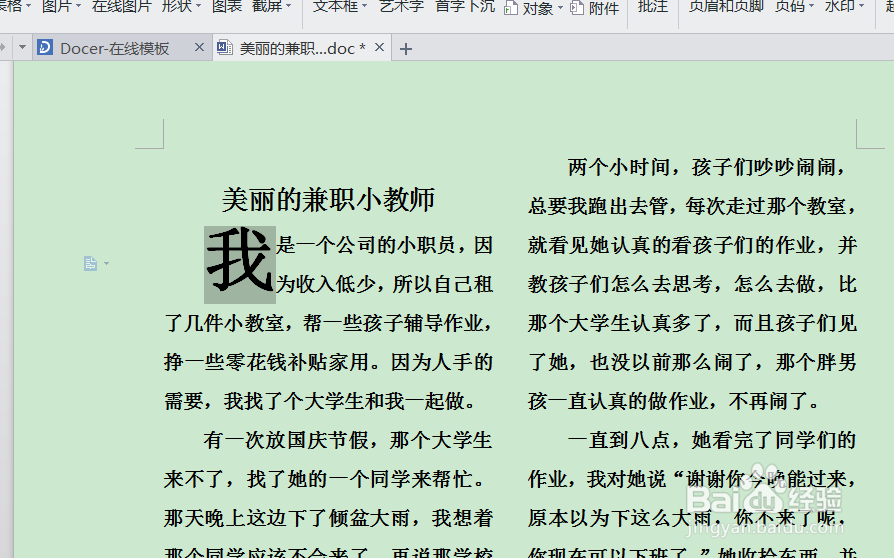The image size is (894, 558).
Task: Click the Docer tab logo icon
Action: [x=45, y=47]
